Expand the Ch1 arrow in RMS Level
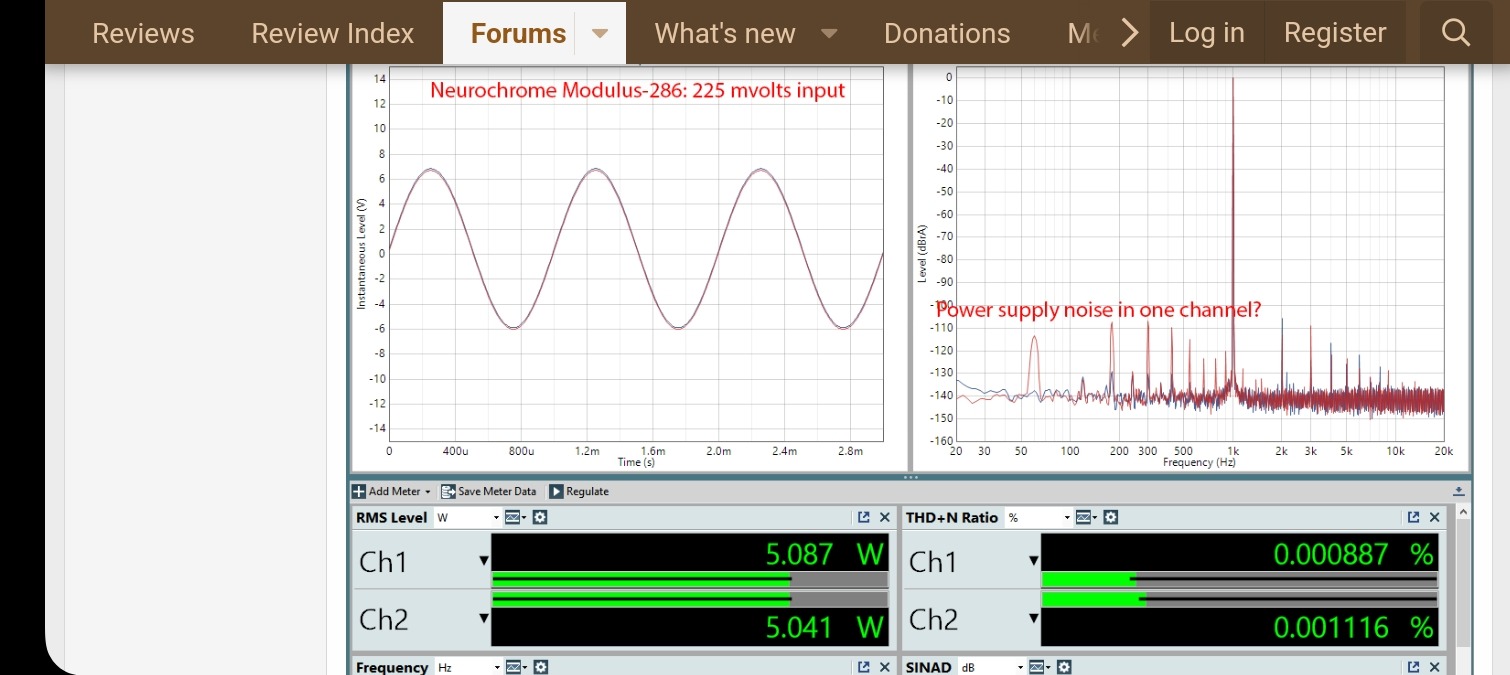Screen dimensions: 1510x675 pos(484,561)
